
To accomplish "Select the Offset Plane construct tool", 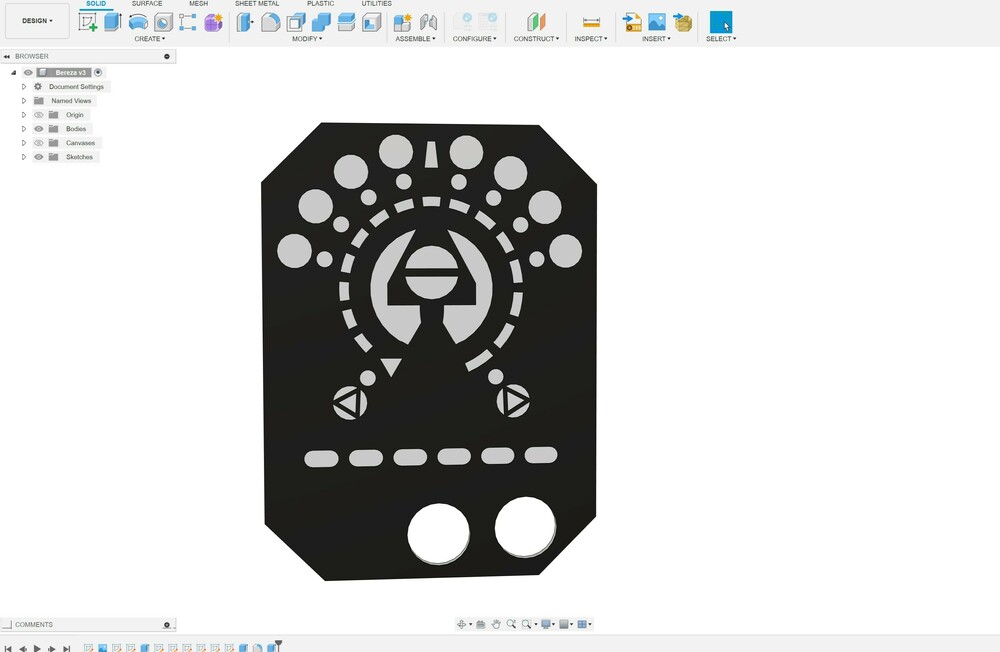I will (x=536, y=22).
